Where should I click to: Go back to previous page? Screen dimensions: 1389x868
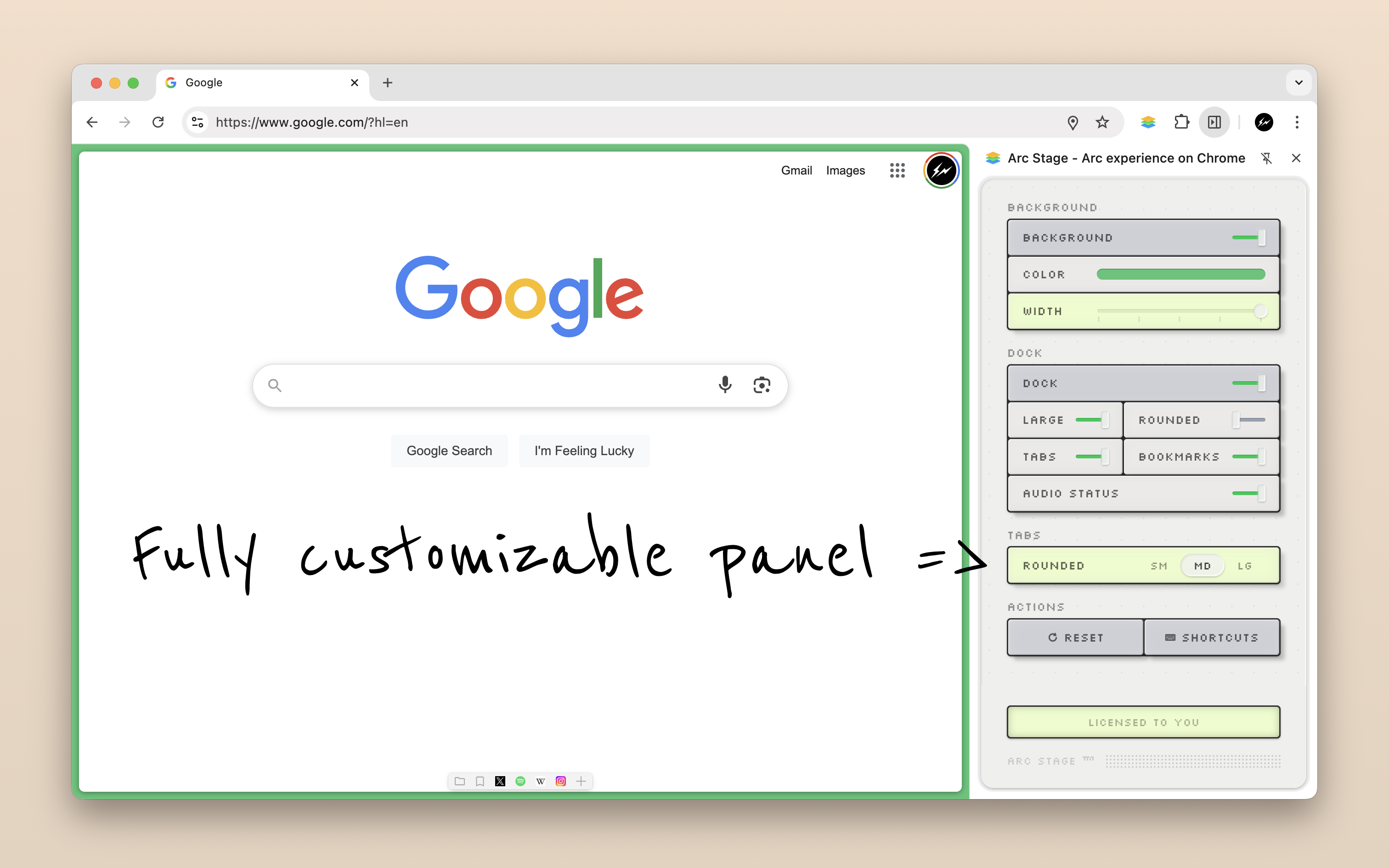pos(92,122)
